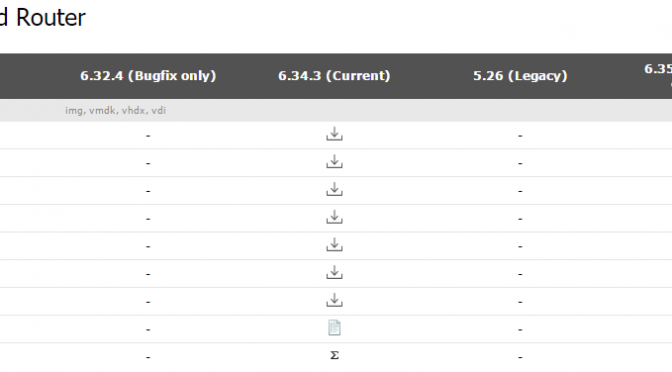Click the img, vmdk, vhdx, vdi label

tap(115, 111)
